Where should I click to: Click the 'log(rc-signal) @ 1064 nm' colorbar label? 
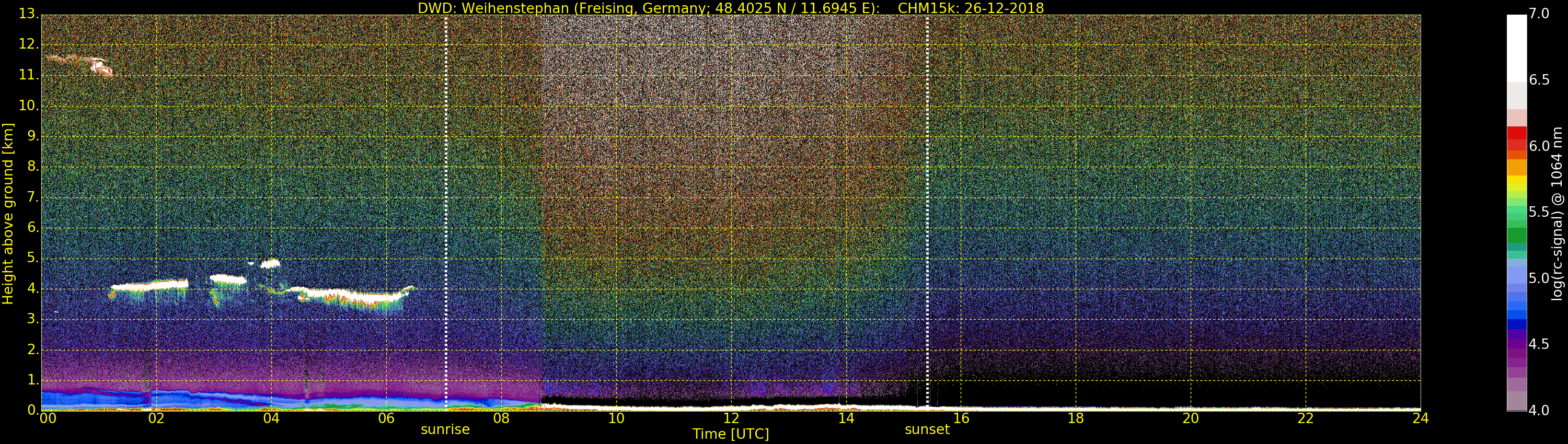pos(1557,213)
